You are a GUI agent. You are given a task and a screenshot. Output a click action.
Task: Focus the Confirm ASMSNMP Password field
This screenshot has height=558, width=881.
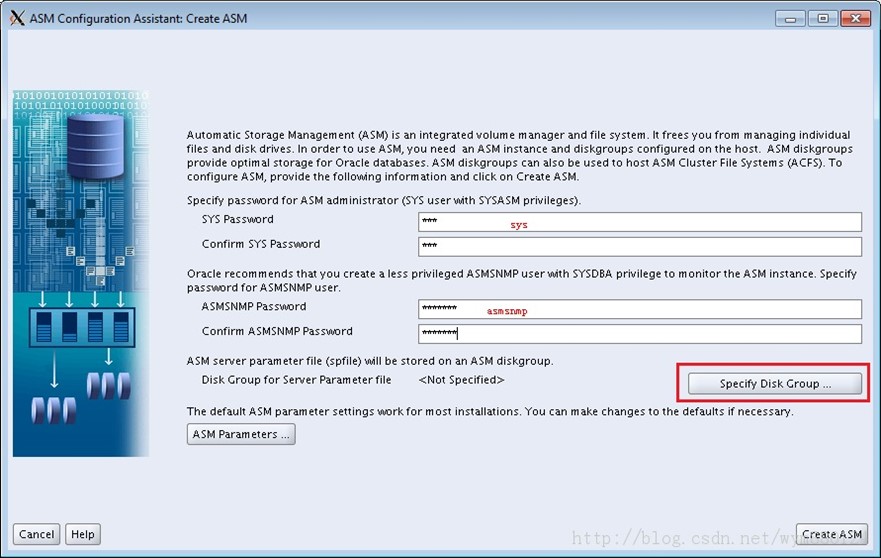pos(639,333)
